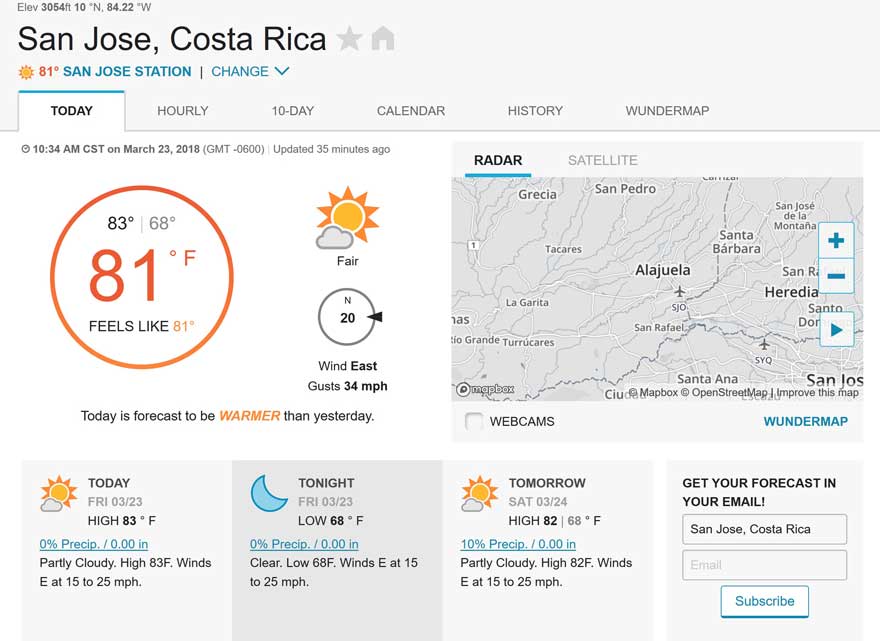The width and height of the screenshot is (880, 641).
Task: Click the Heredia label on the map
Action: click(x=791, y=292)
